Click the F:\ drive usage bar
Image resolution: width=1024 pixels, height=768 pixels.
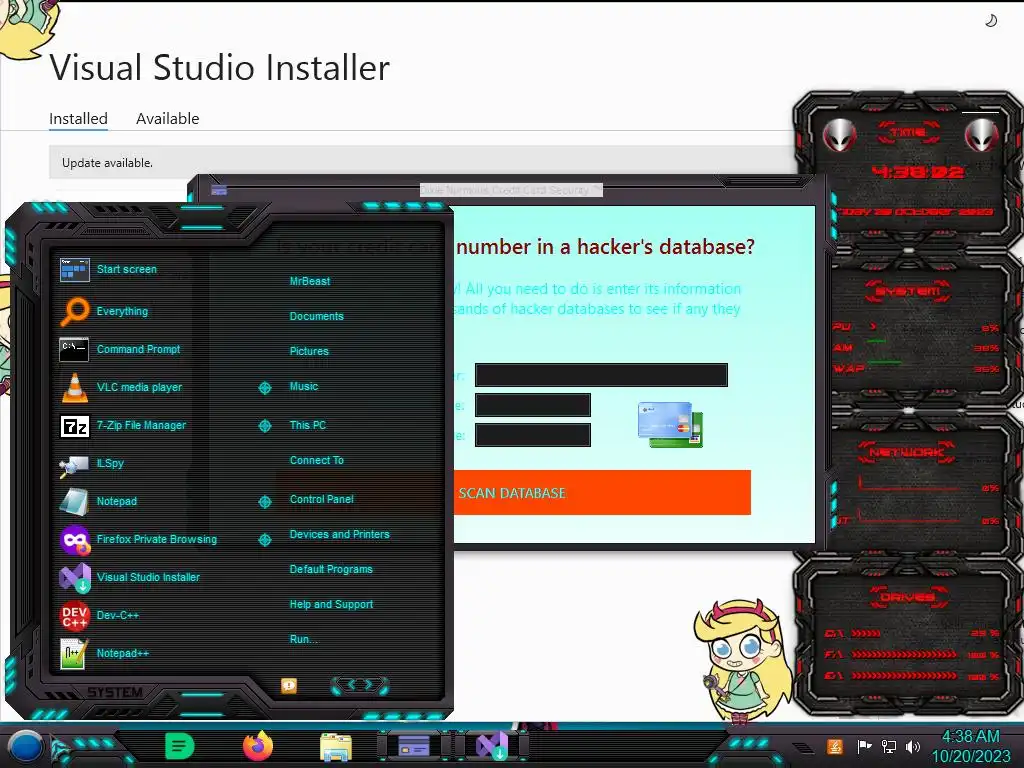904,654
